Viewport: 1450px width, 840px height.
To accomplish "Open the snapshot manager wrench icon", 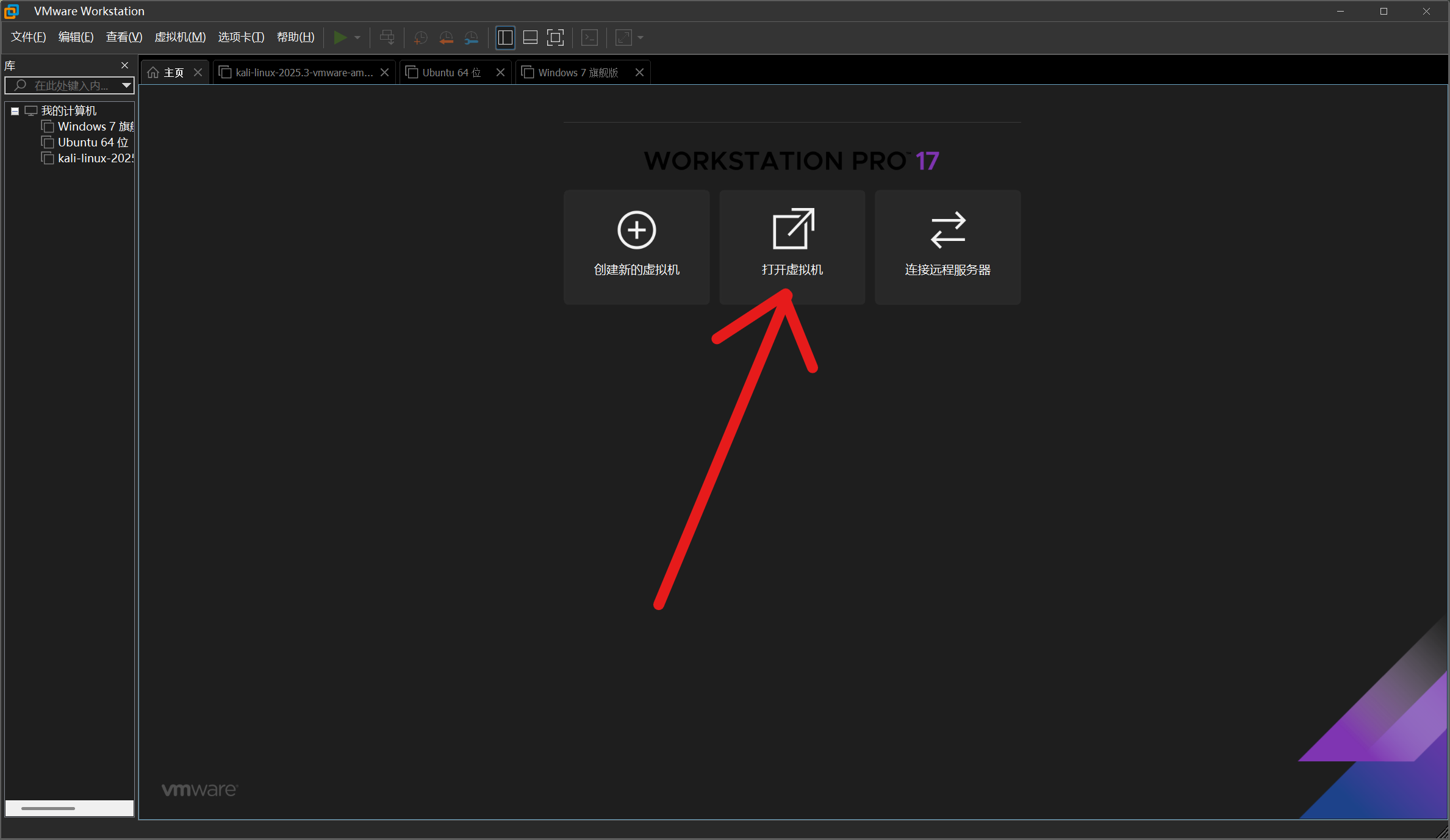I will (x=471, y=38).
